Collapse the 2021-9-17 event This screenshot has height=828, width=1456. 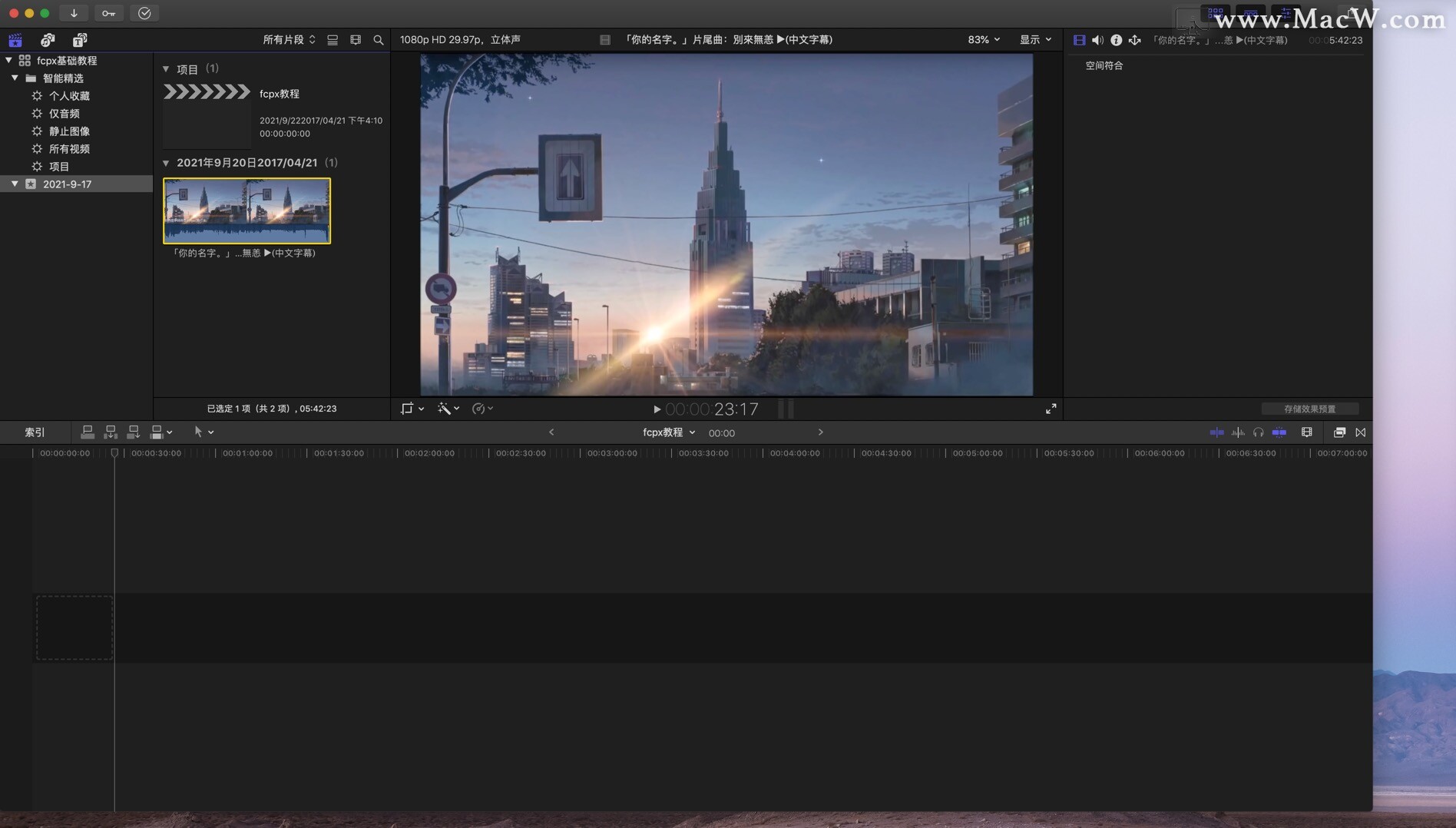click(15, 184)
